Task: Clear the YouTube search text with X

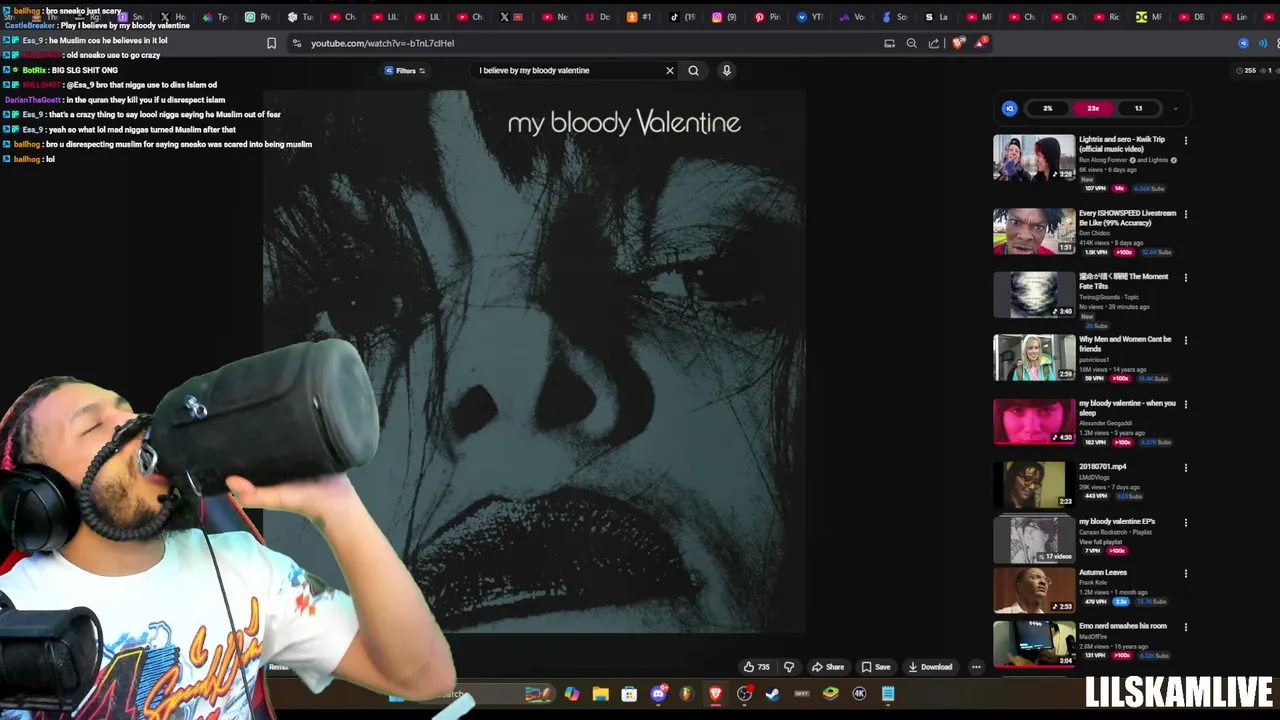Action: 670,70
